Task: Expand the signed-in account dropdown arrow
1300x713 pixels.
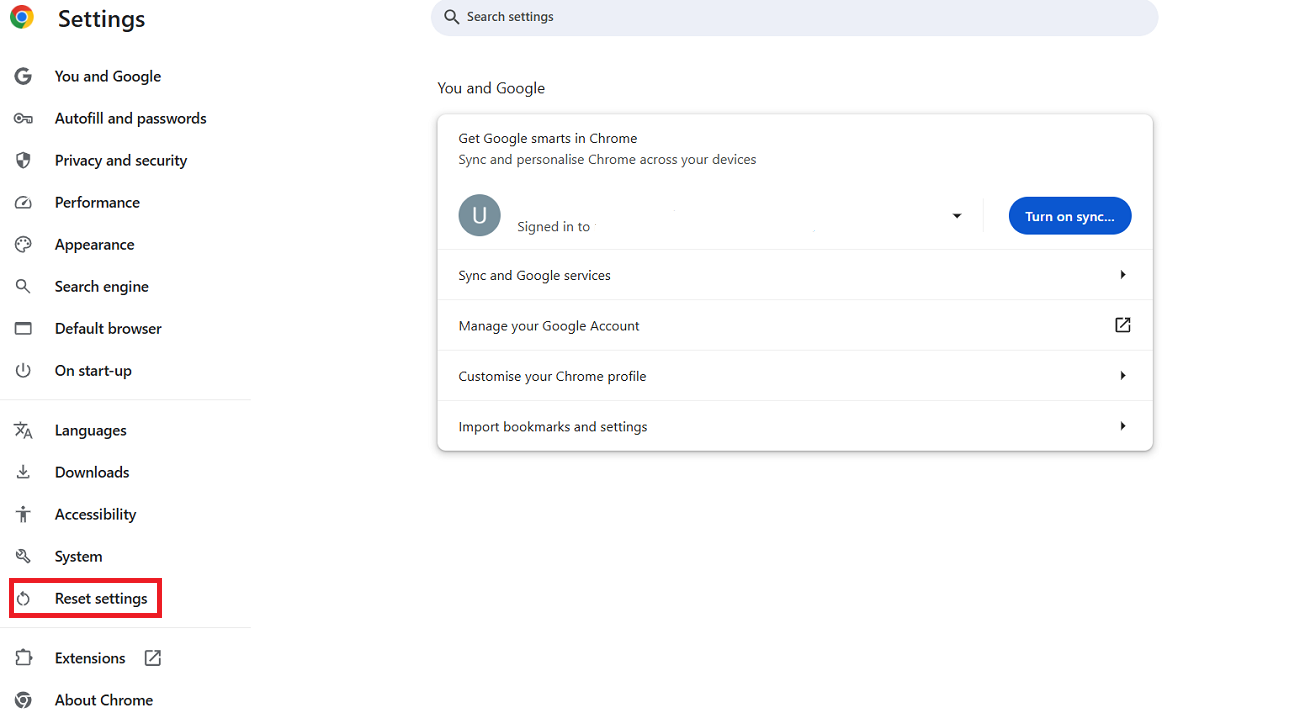Action: (x=957, y=216)
